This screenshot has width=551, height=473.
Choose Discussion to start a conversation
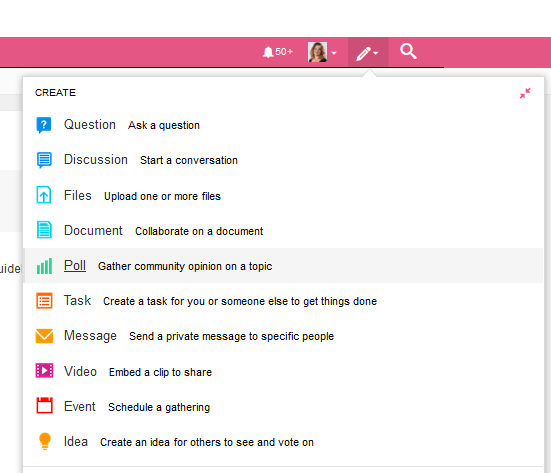tap(96, 160)
